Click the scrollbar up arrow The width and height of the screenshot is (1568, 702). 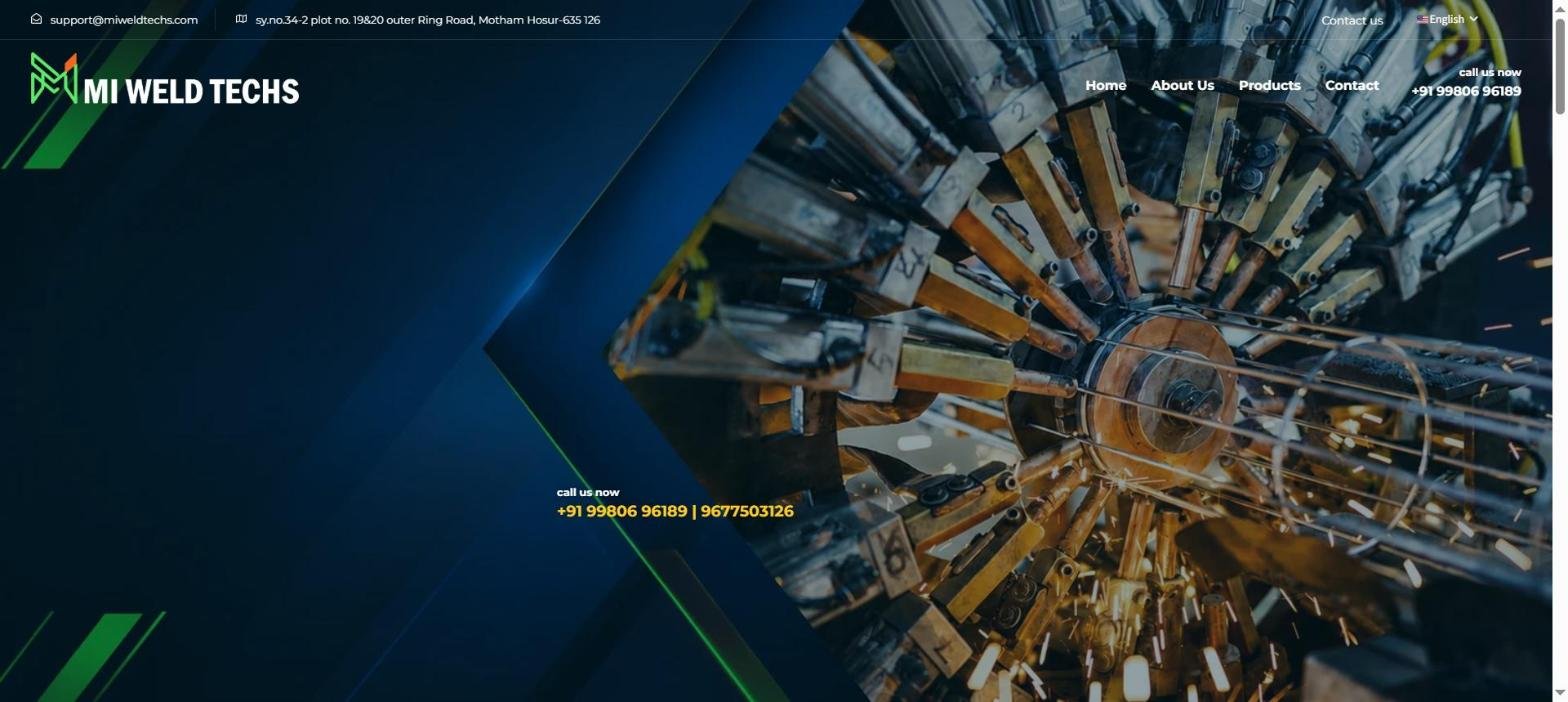coord(1559,8)
